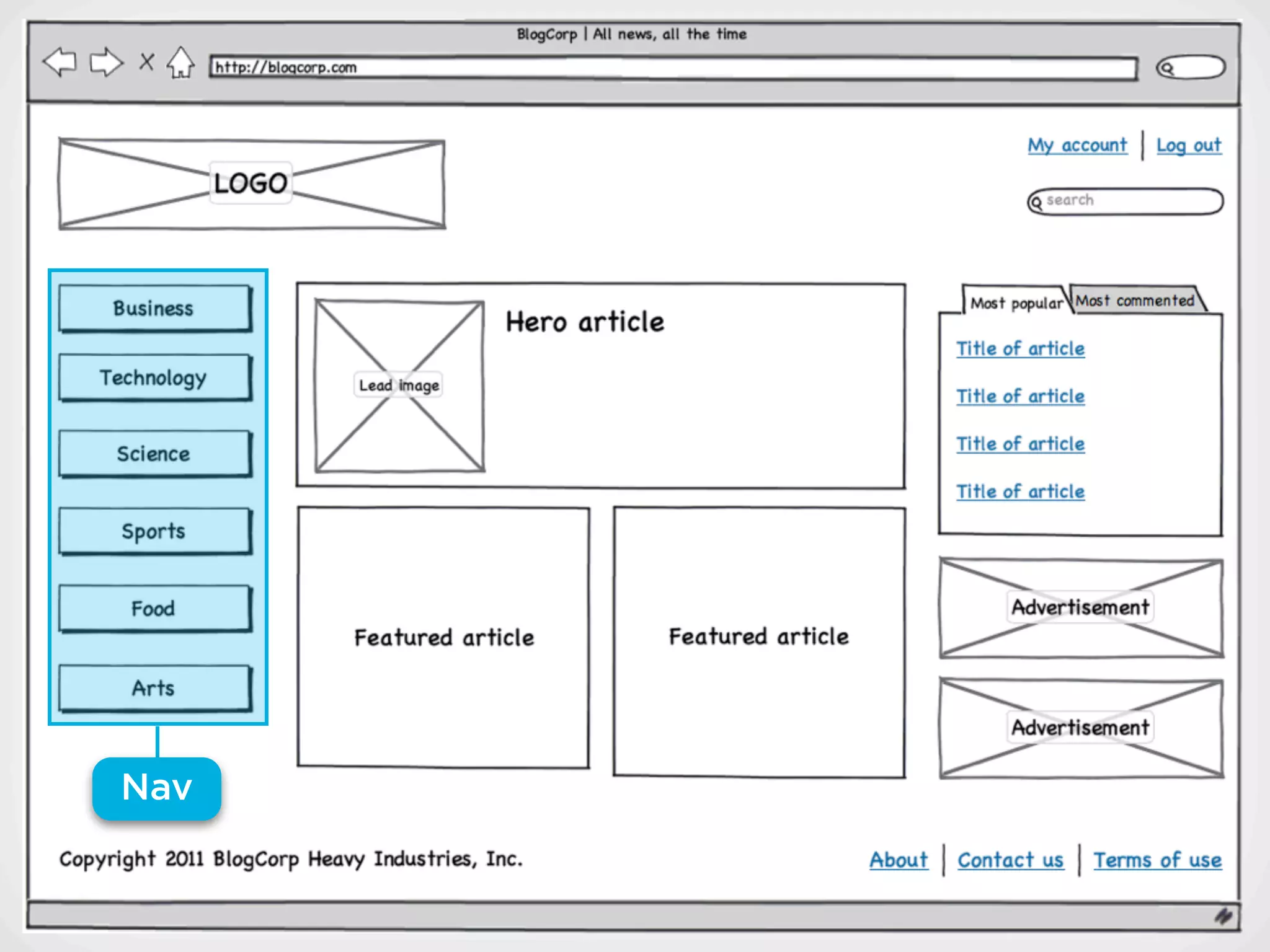Open first Title of article link
Image resolution: width=1270 pixels, height=952 pixels.
(x=1020, y=349)
